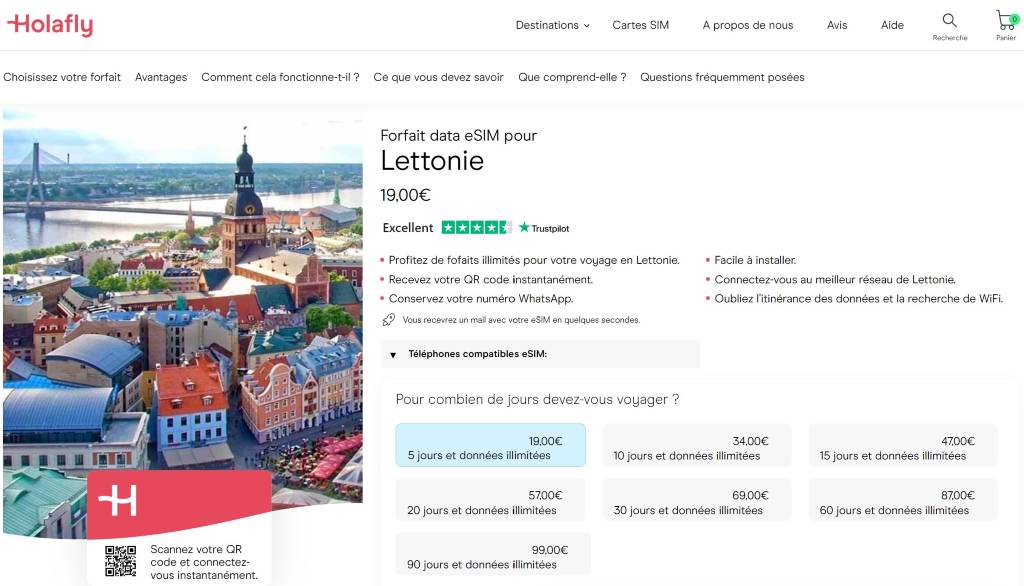Open the Destinations dropdown menu

coord(552,25)
